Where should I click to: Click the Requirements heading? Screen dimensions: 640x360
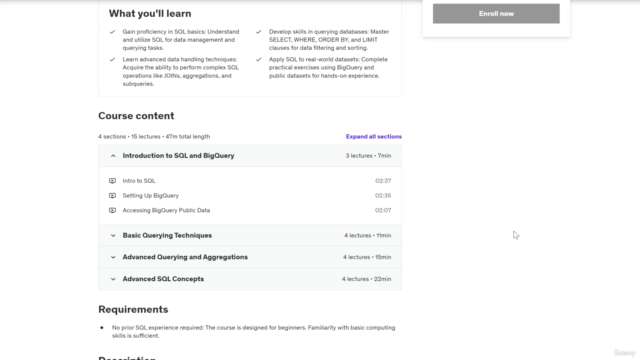coord(133,309)
